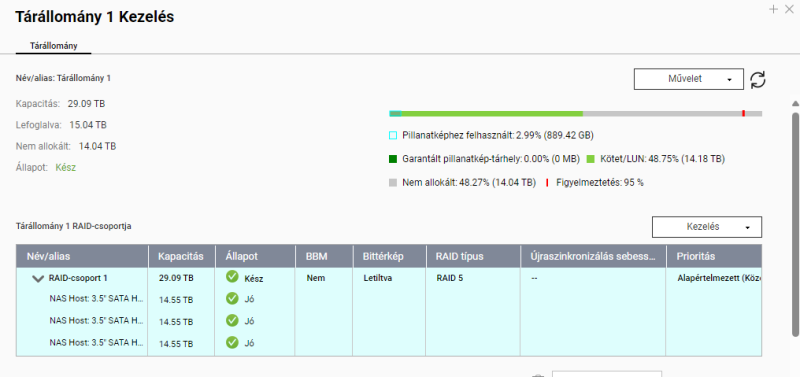The width and height of the screenshot is (800, 377).
Task: Close the Tárállomány 1 Kezelés window
Action: 789,9
